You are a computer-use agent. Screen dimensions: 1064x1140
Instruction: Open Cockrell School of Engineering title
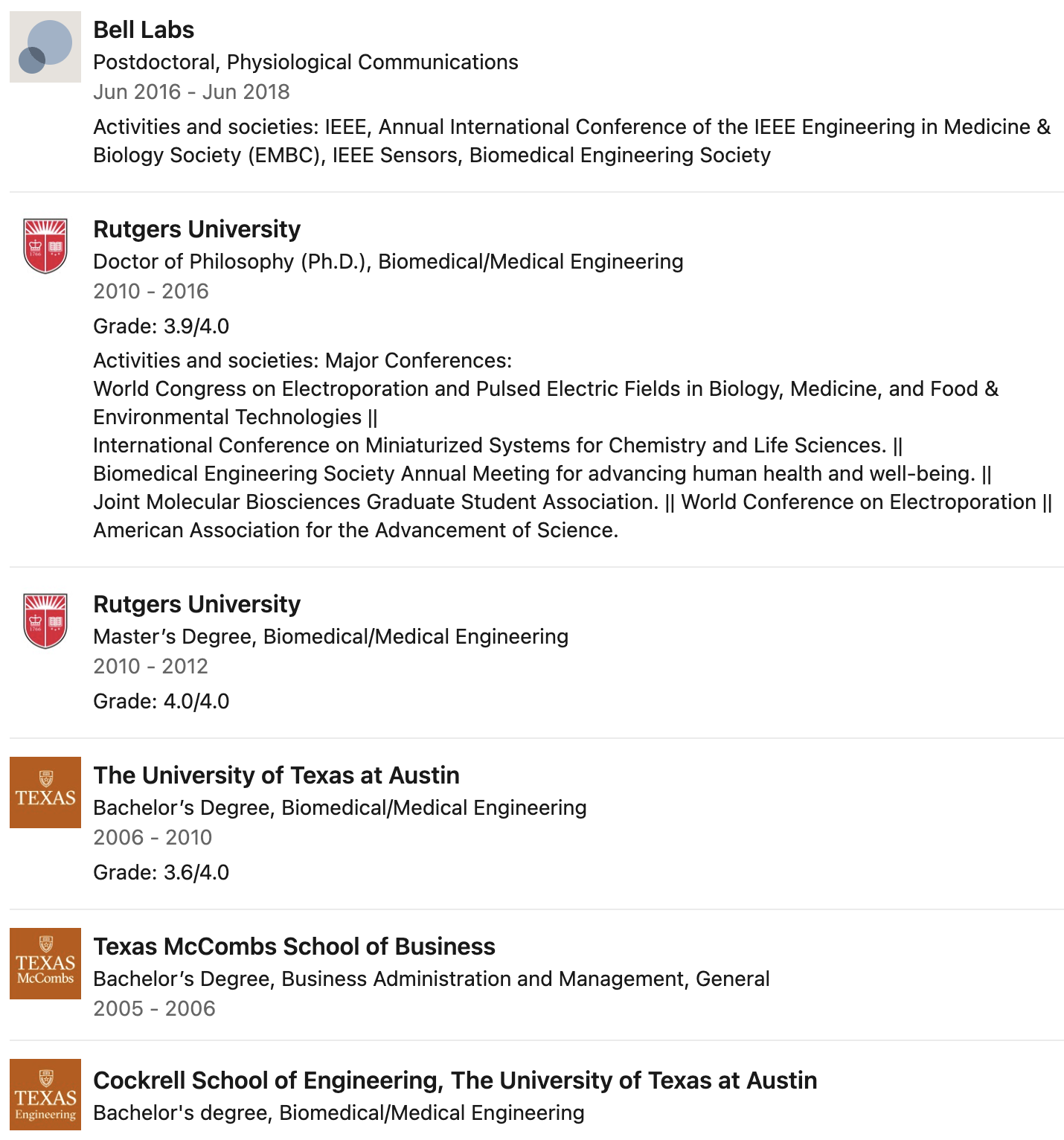[x=455, y=1080]
